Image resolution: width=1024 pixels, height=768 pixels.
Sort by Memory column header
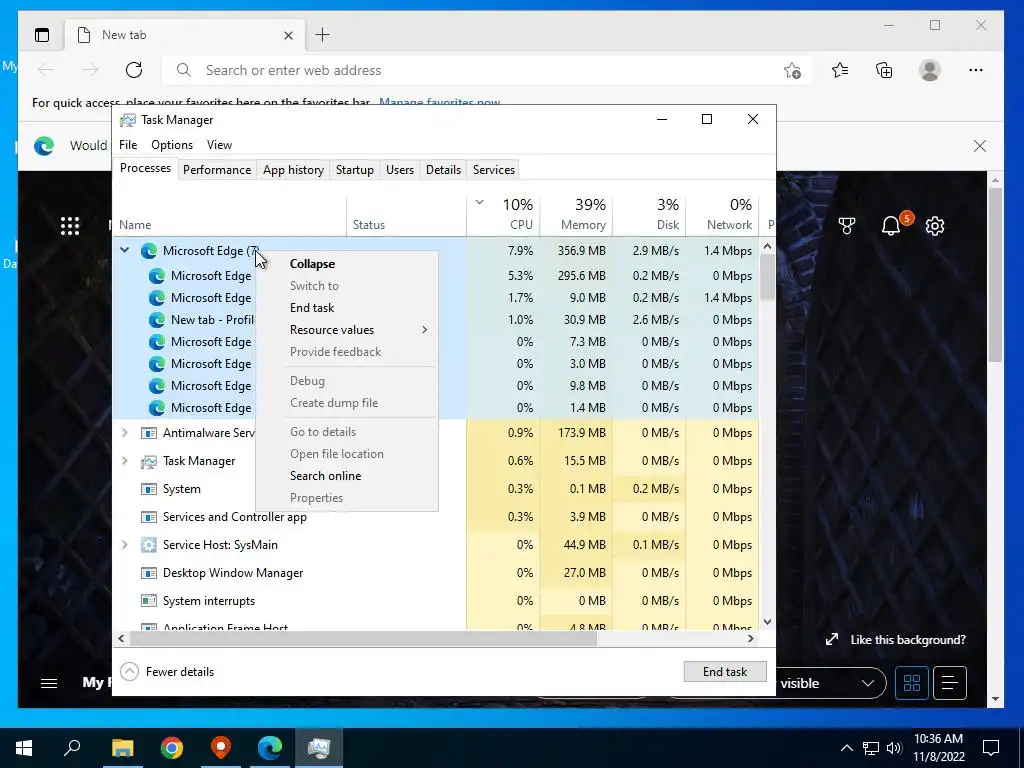[x=577, y=214]
